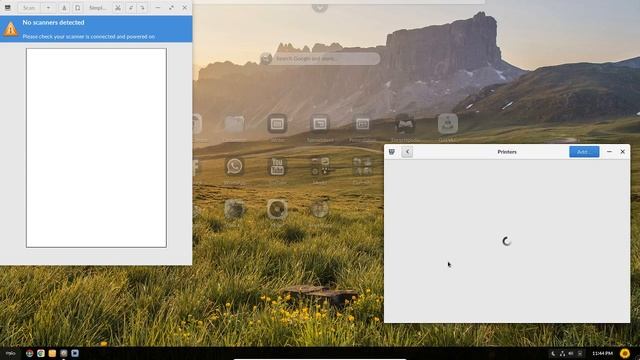The image size is (640, 360).
Task: Go back using the Printers back arrow
Action: coord(407,152)
